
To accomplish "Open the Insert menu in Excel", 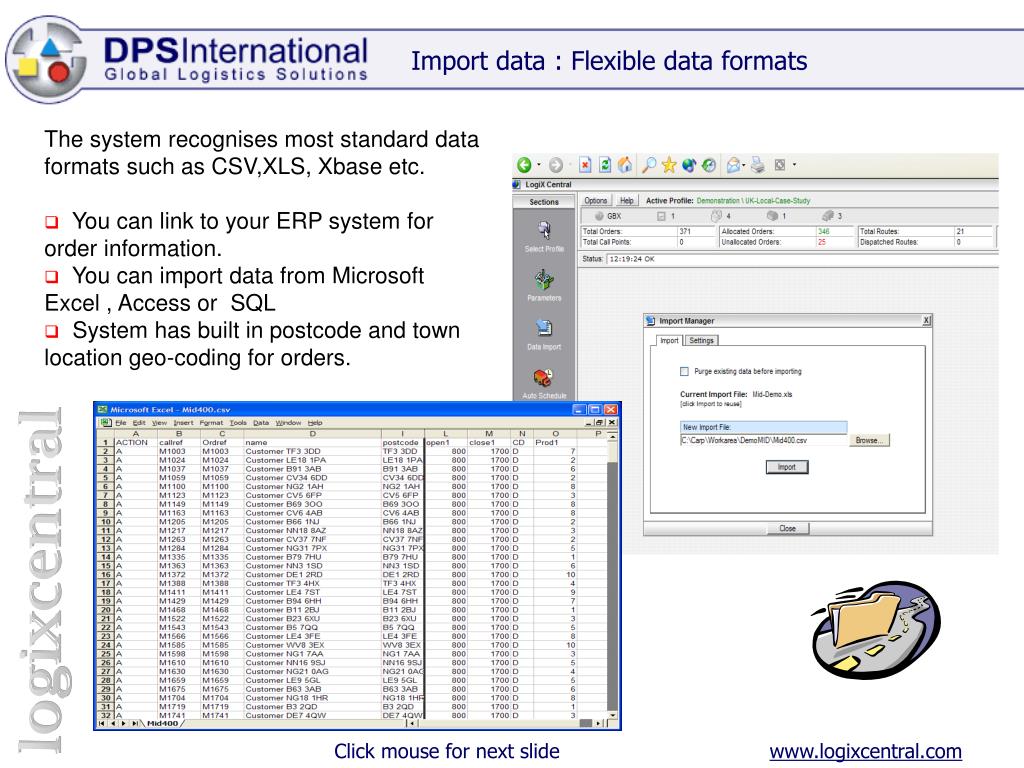I will click(x=184, y=423).
